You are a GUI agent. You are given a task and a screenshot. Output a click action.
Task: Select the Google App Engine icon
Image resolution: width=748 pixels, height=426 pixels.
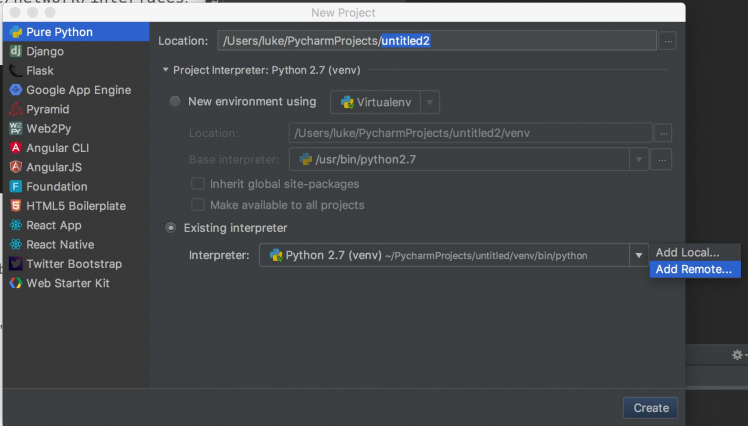coord(16,90)
